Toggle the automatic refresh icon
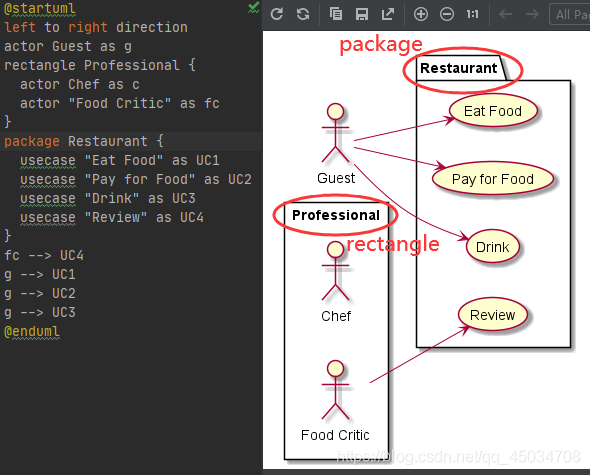590x475 pixels. pyautogui.click(x=303, y=14)
